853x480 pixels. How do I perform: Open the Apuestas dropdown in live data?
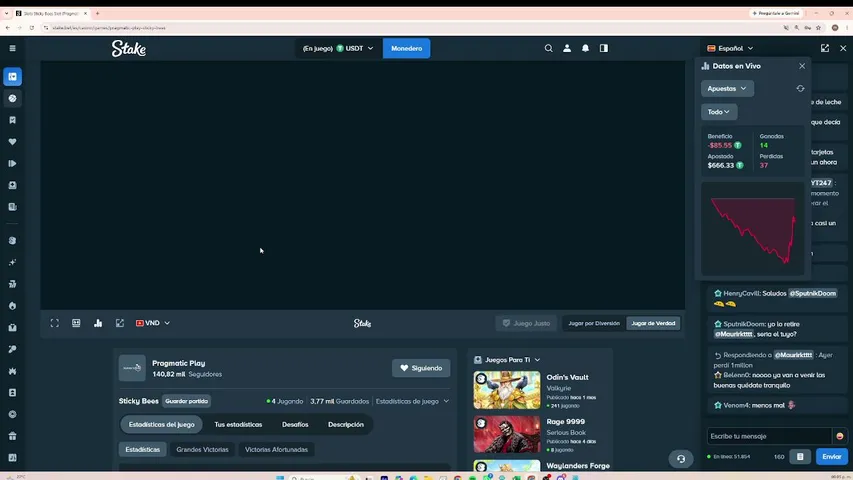pos(727,88)
